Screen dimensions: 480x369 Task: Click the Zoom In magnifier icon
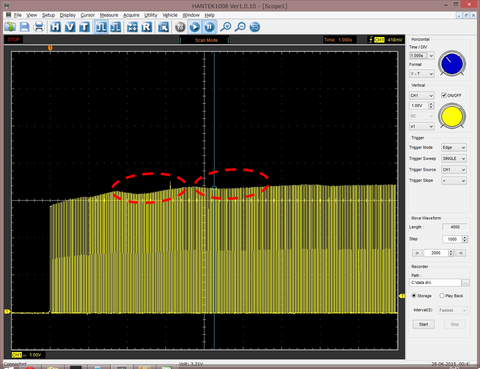(226, 27)
